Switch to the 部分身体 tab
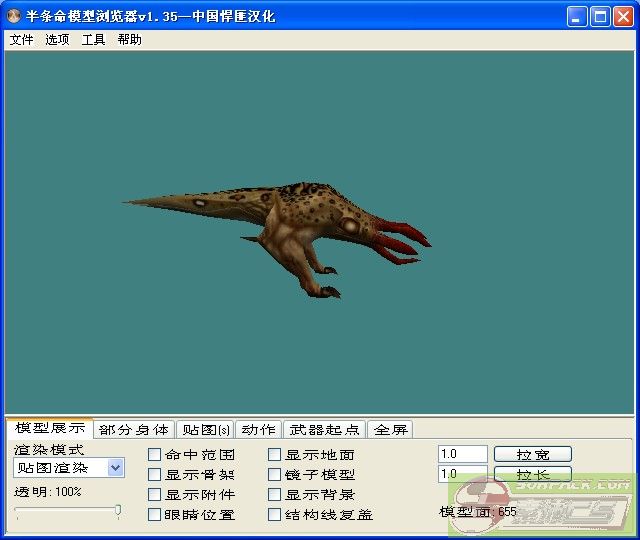 pos(134,430)
